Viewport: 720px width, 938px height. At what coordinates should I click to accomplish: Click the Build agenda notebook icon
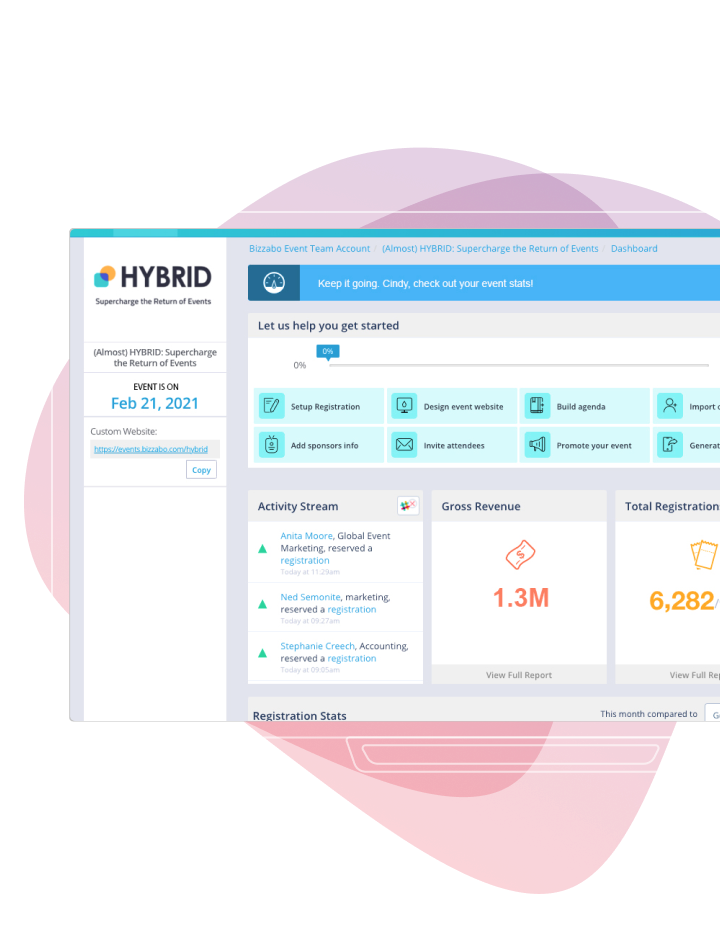(537, 406)
